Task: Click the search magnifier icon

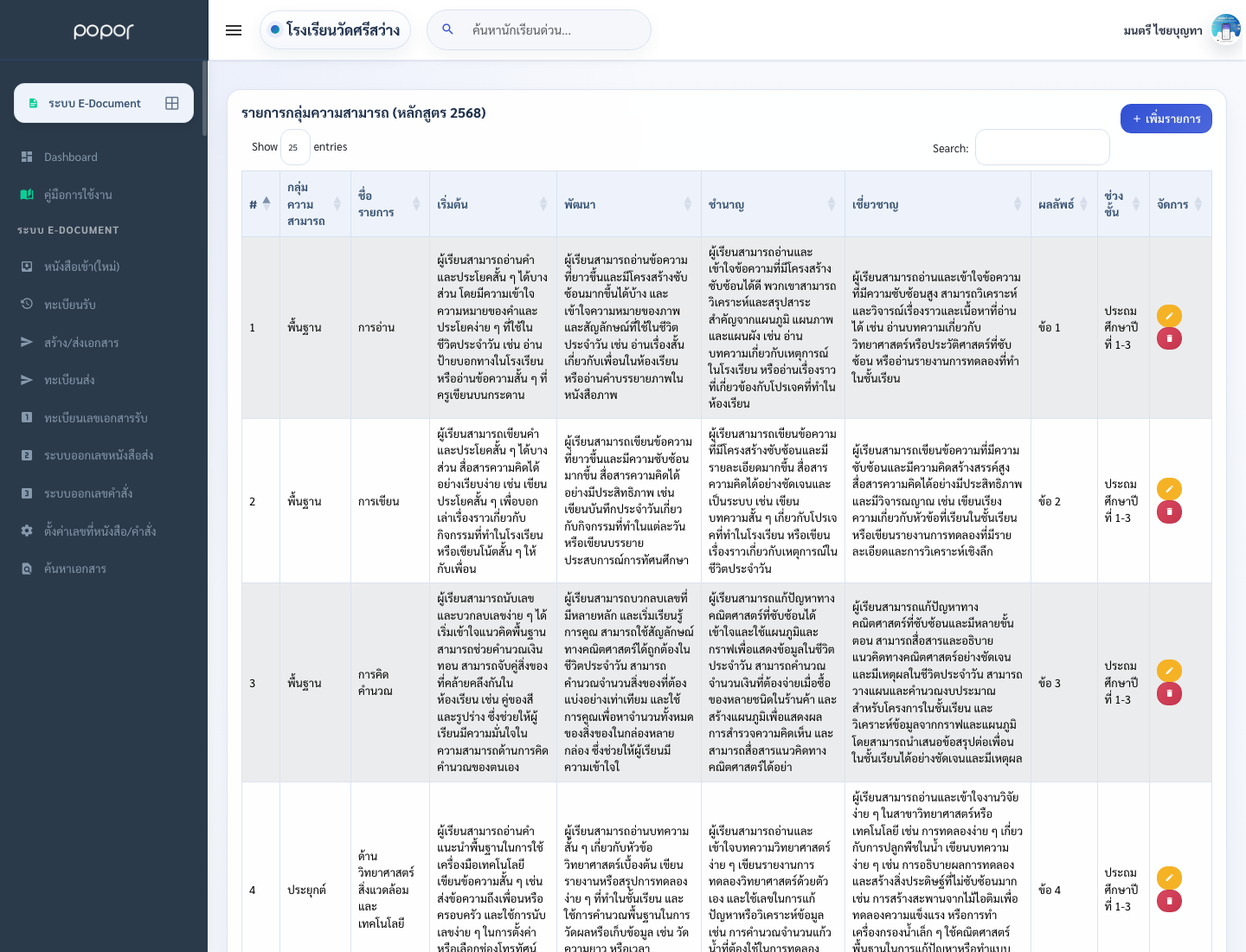Action: (447, 29)
